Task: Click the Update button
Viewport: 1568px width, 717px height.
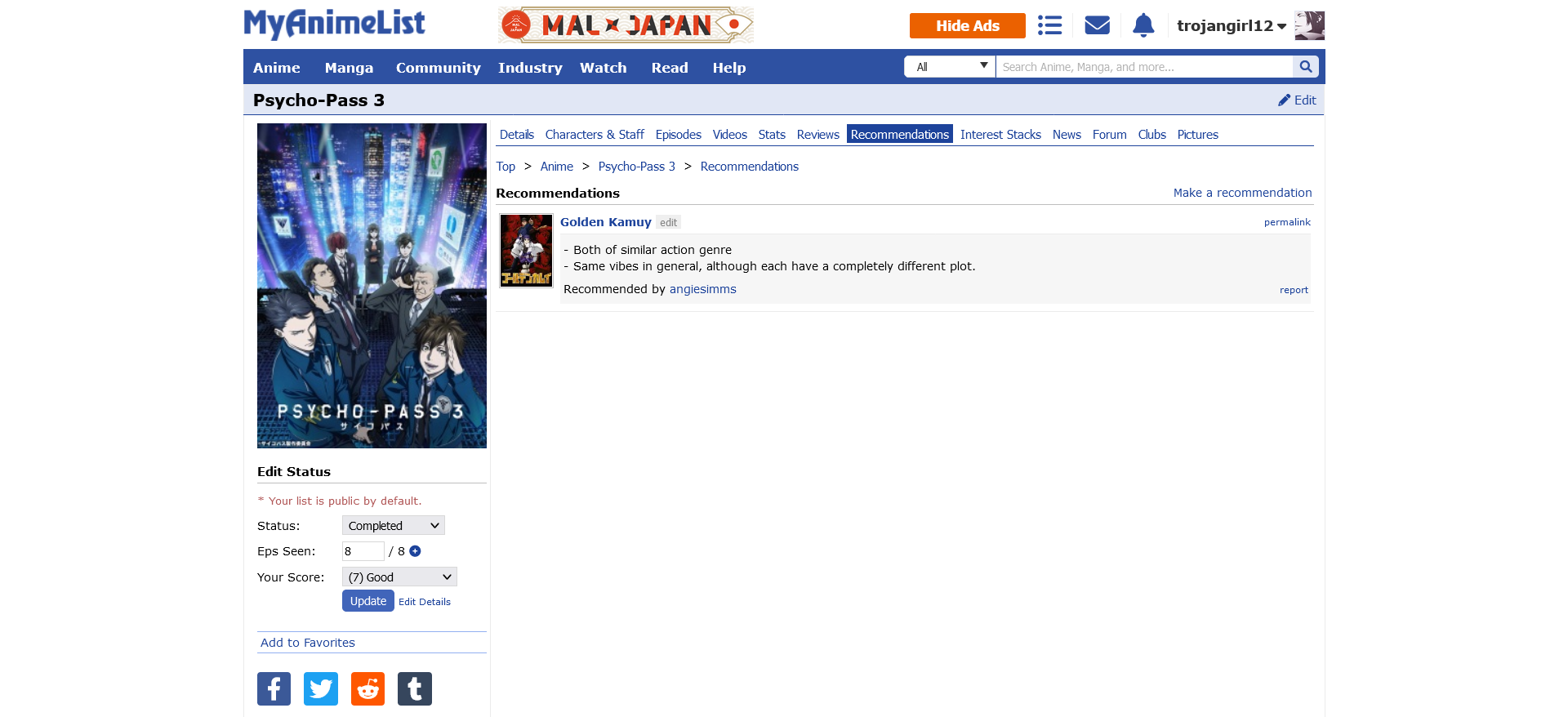Action: [368, 601]
